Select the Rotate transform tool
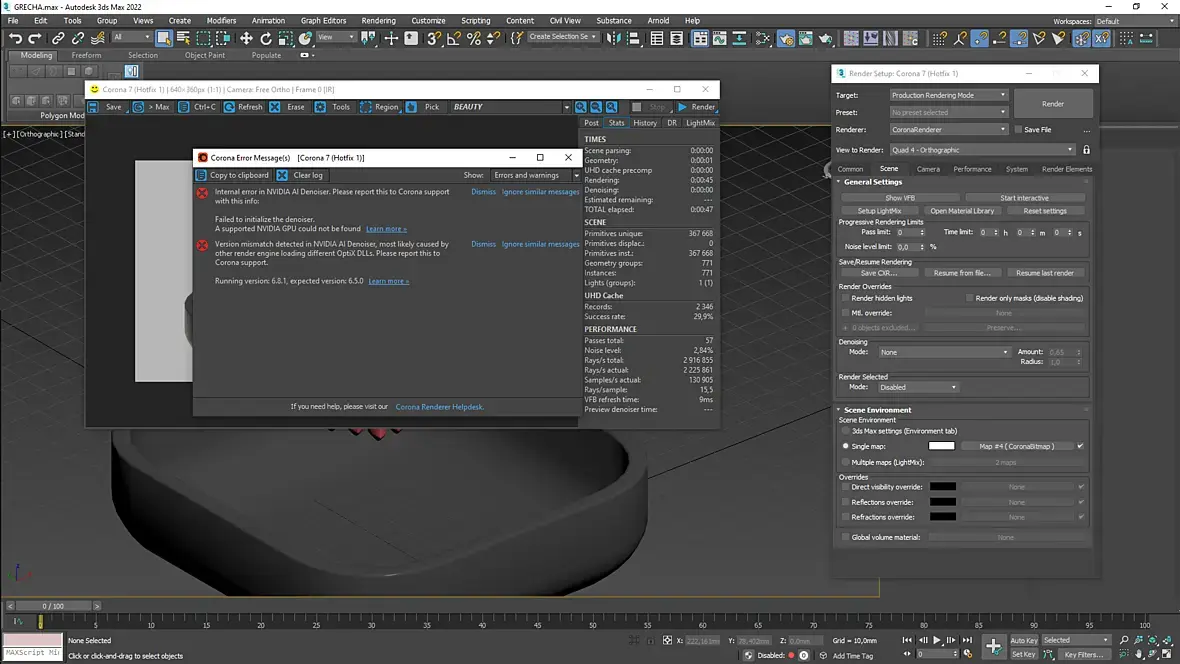Viewport: 1180px width, 664px height. click(266, 38)
